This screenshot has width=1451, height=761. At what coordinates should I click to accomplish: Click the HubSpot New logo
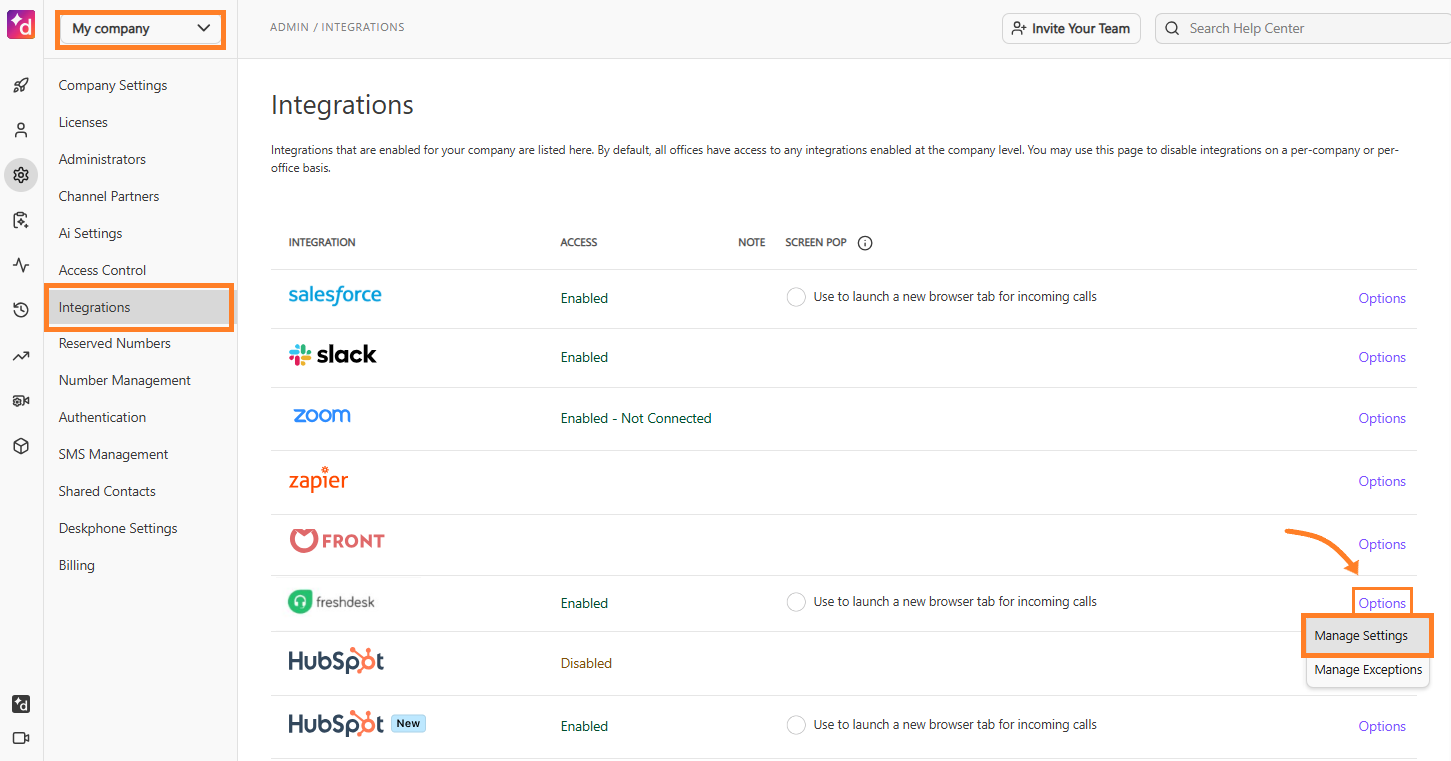pos(336,724)
